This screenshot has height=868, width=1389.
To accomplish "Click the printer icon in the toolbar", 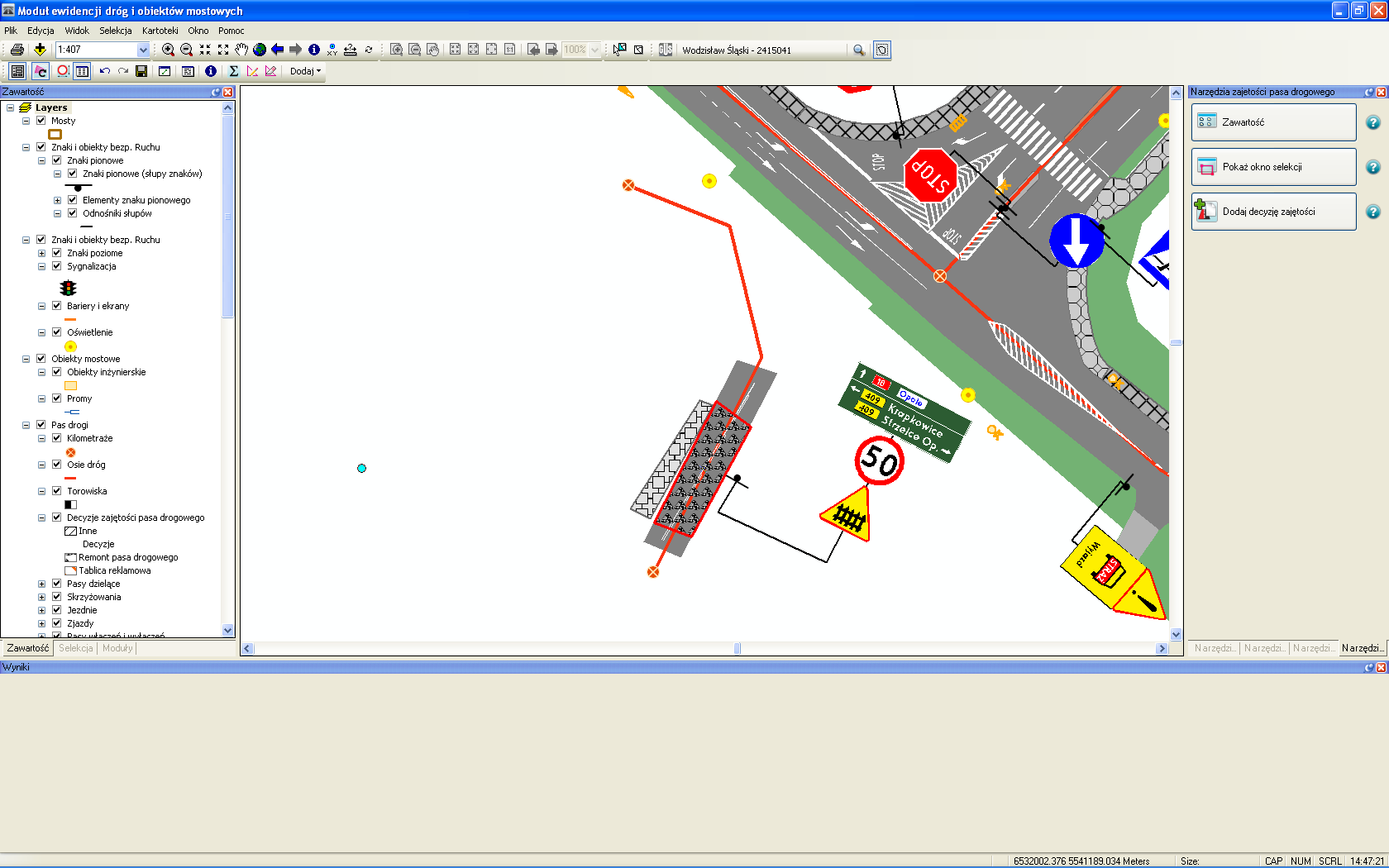I will [17, 50].
